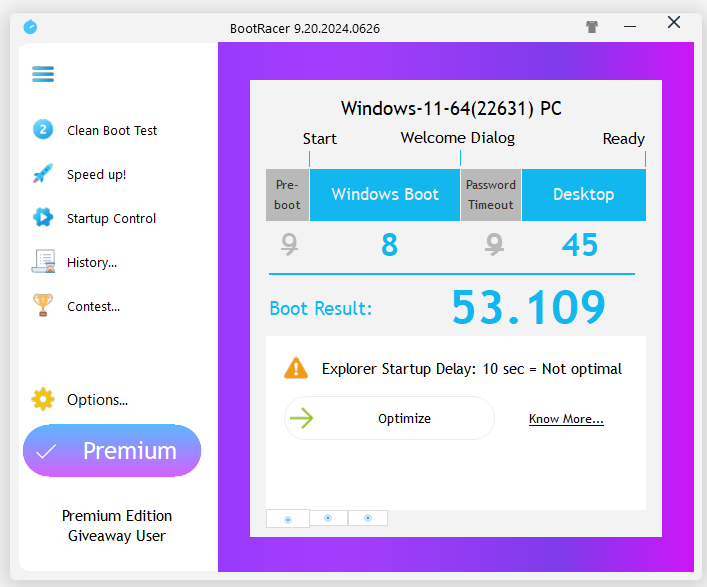Select the first page dot
The height and width of the screenshot is (587, 707).
click(288, 519)
